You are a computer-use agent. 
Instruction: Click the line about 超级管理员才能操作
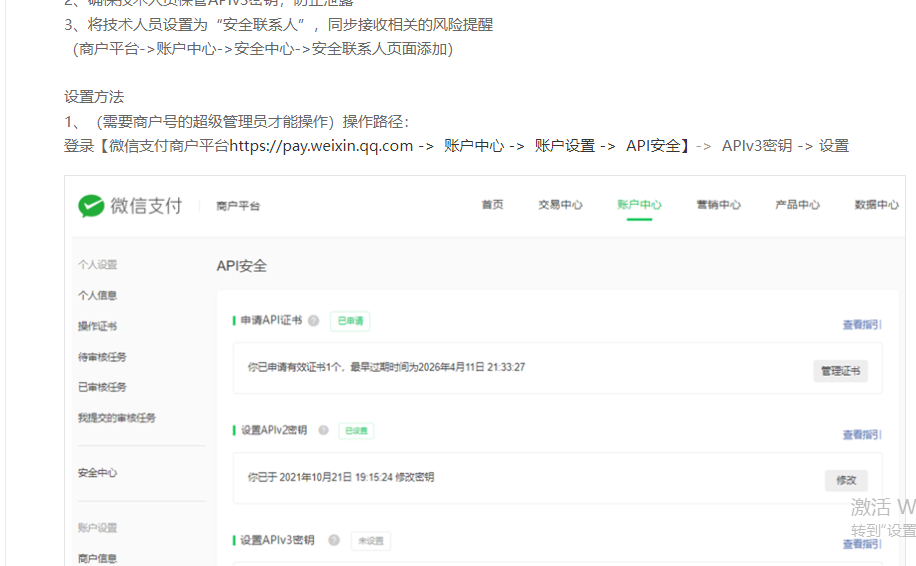pyautogui.click(x=237, y=121)
